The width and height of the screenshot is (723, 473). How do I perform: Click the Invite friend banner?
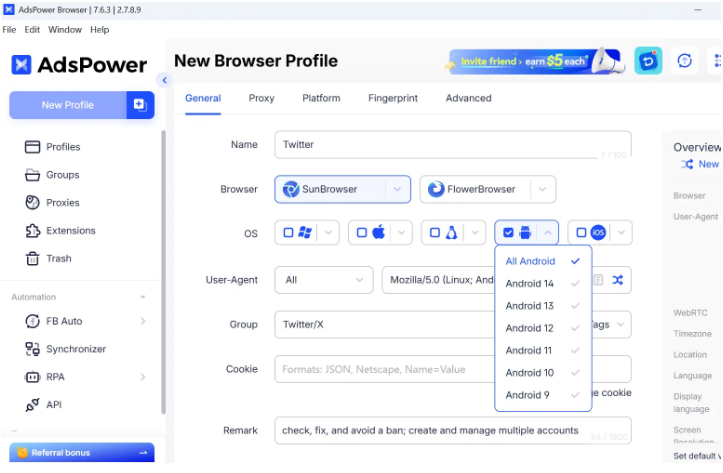pos(534,61)
